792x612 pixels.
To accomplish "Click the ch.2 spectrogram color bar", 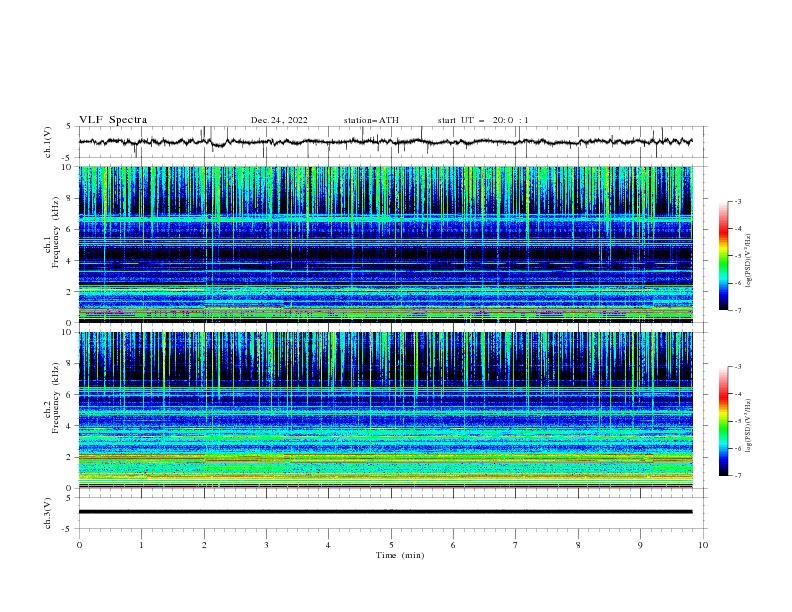I will [723, 421].
